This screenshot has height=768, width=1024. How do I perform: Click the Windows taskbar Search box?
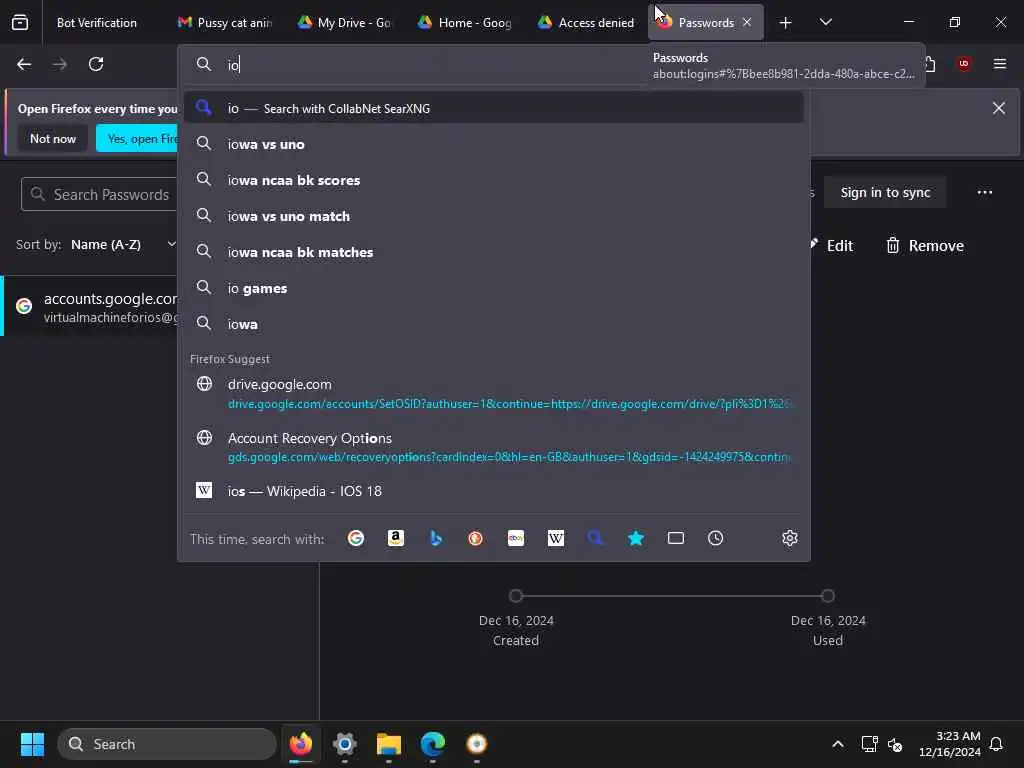(167, 744)
